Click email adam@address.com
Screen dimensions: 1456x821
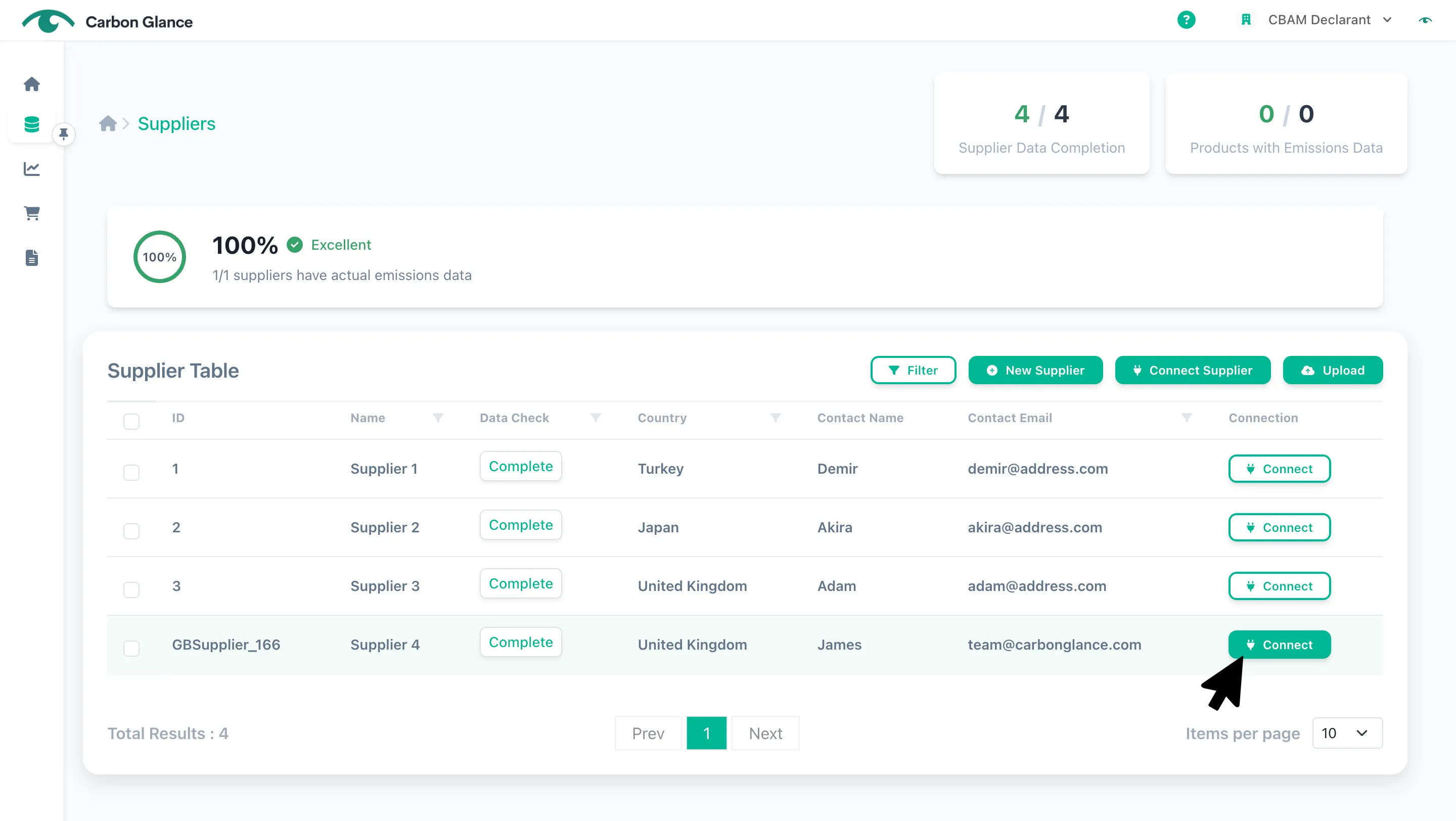(1037, 586)
